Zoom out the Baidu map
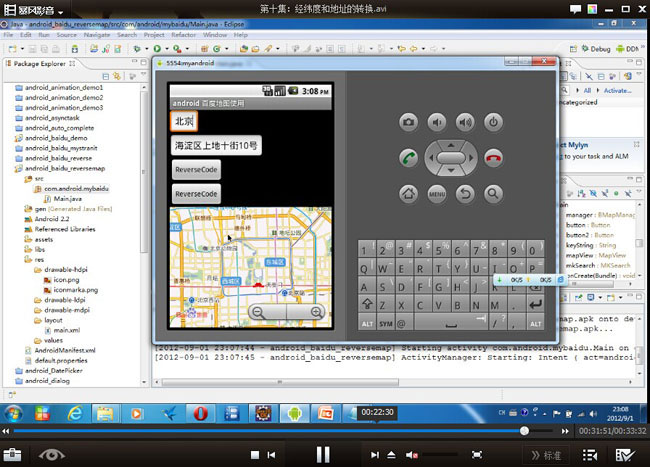The width and height of the screenshot is (650, 467). tap(258, 312)
